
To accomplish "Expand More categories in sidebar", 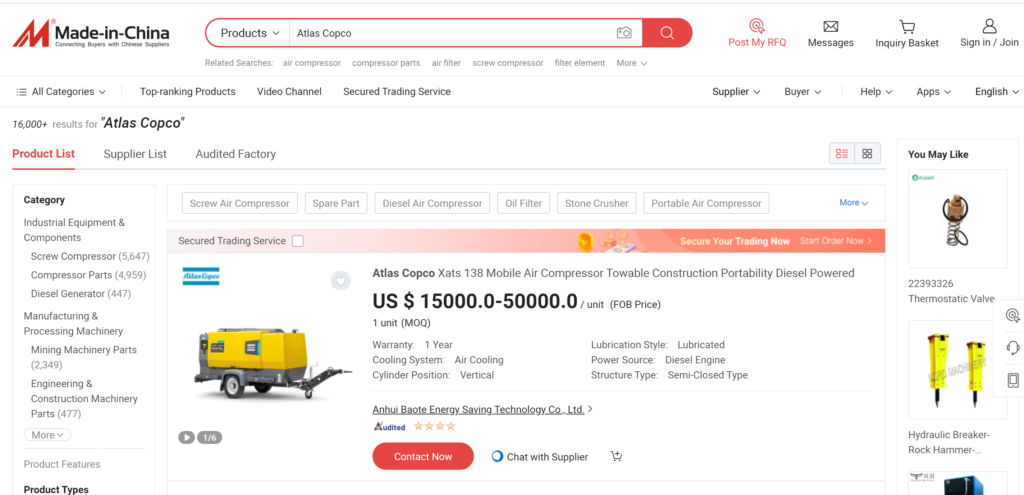I will tap(48, 435).
